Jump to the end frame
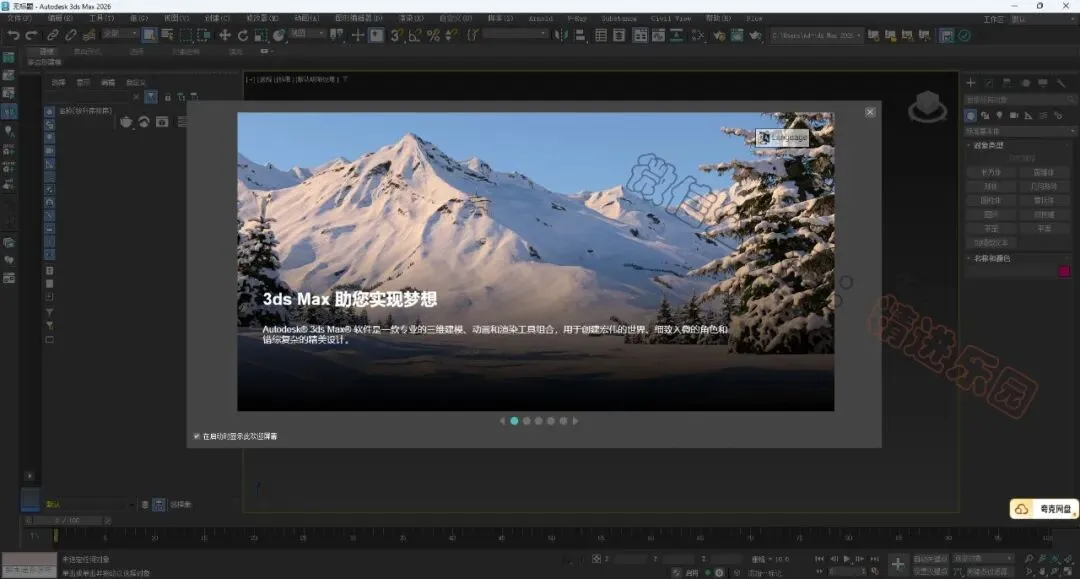This screenshot has height=579, width=1080. [875, 559]
